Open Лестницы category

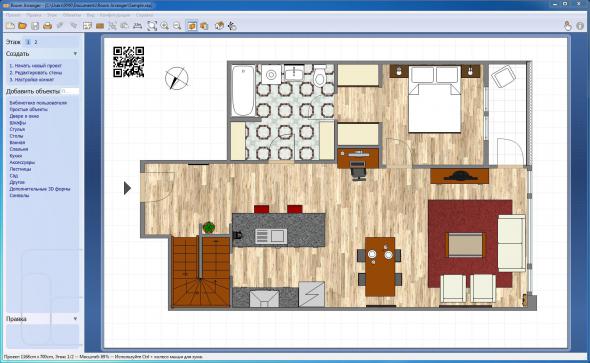(x=20, y=169)
